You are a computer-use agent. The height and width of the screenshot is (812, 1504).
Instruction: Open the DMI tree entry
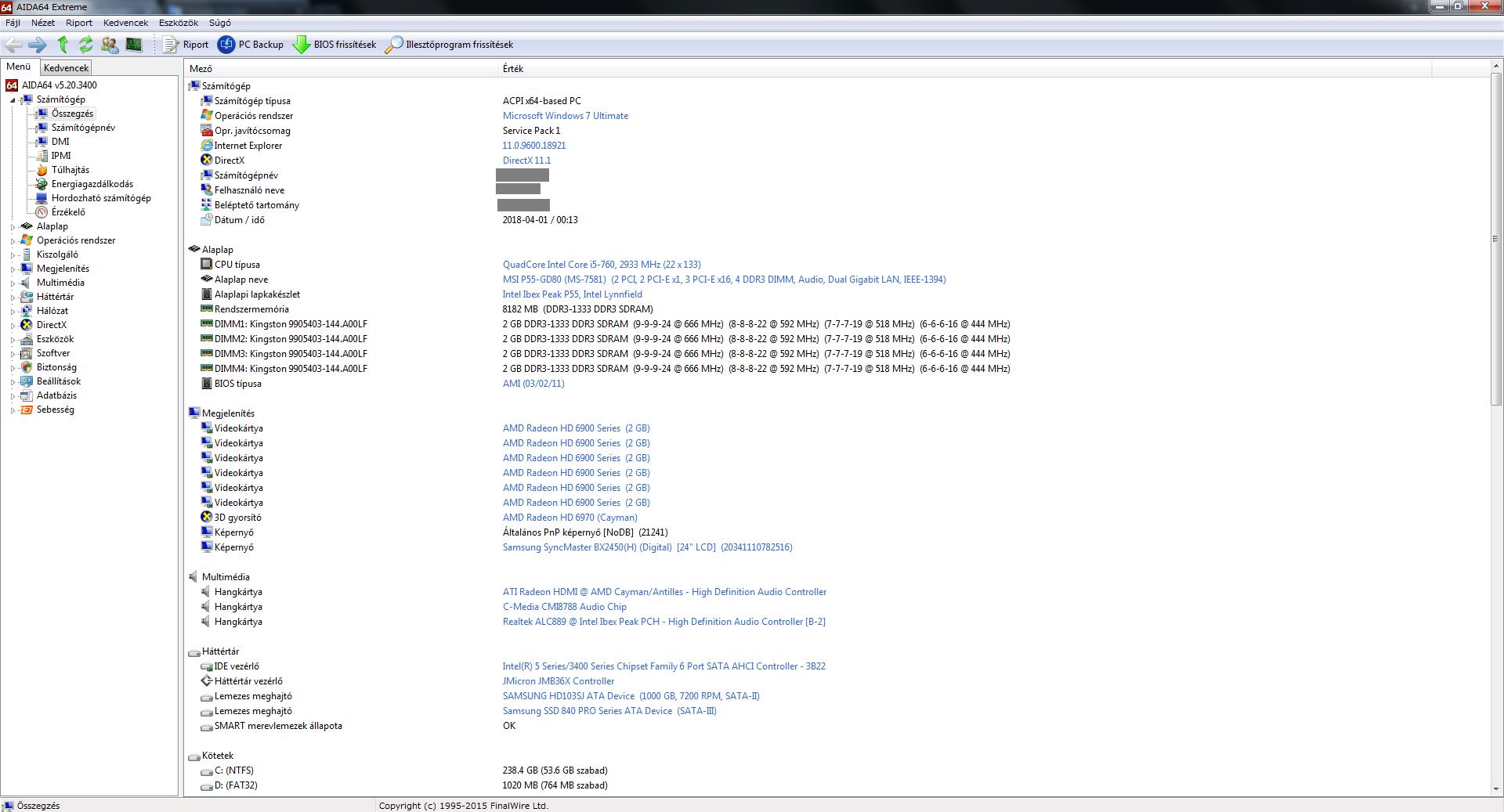60,142
